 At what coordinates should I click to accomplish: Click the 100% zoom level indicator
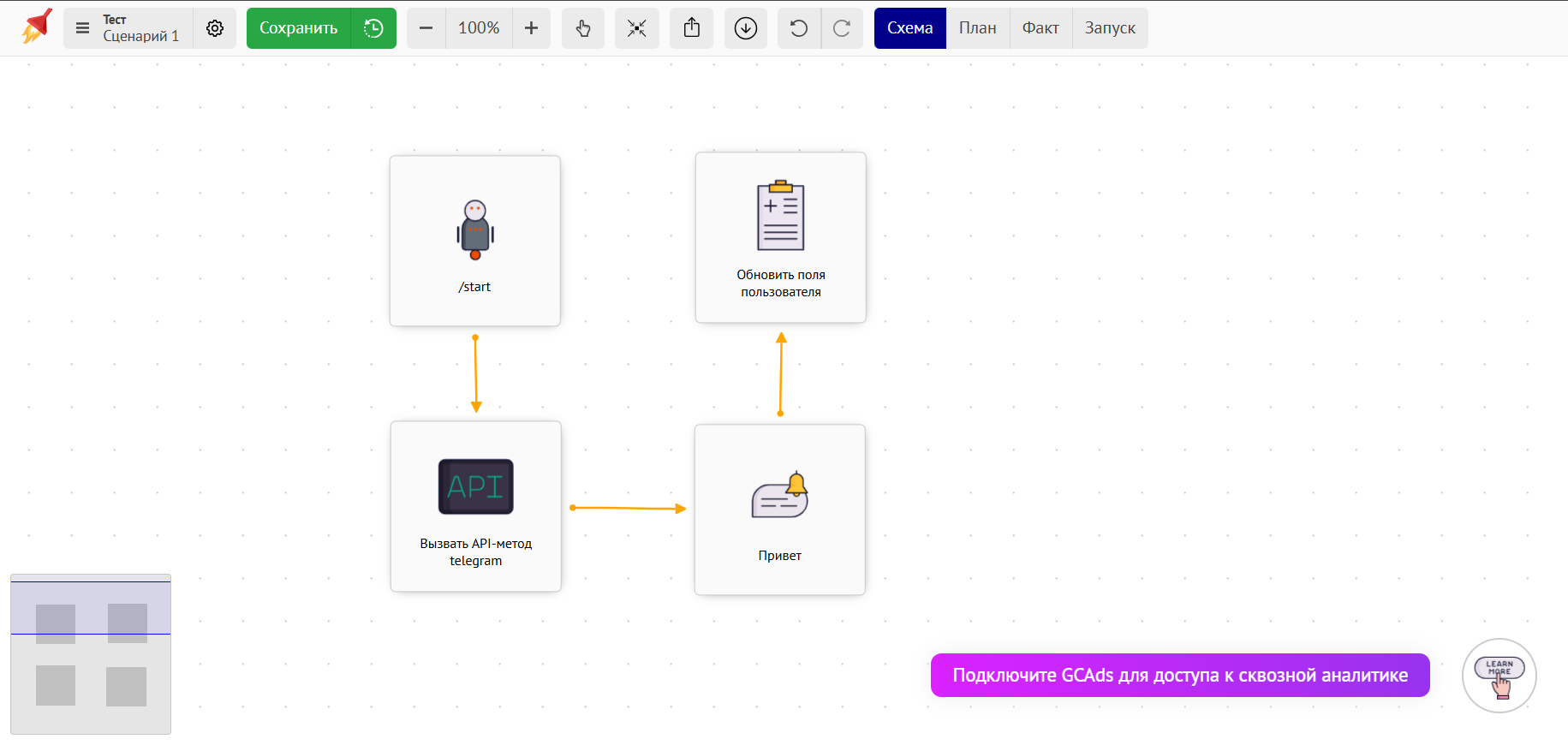click(x=479, y=28)
